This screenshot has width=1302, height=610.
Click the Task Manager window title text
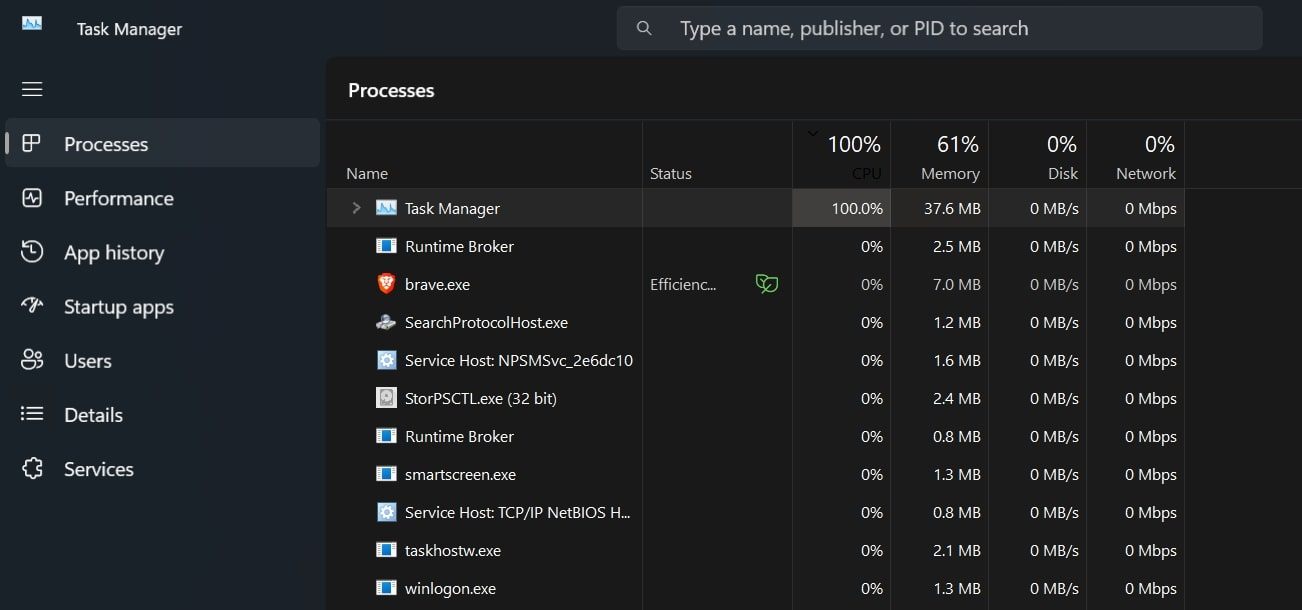click(129, 29)
